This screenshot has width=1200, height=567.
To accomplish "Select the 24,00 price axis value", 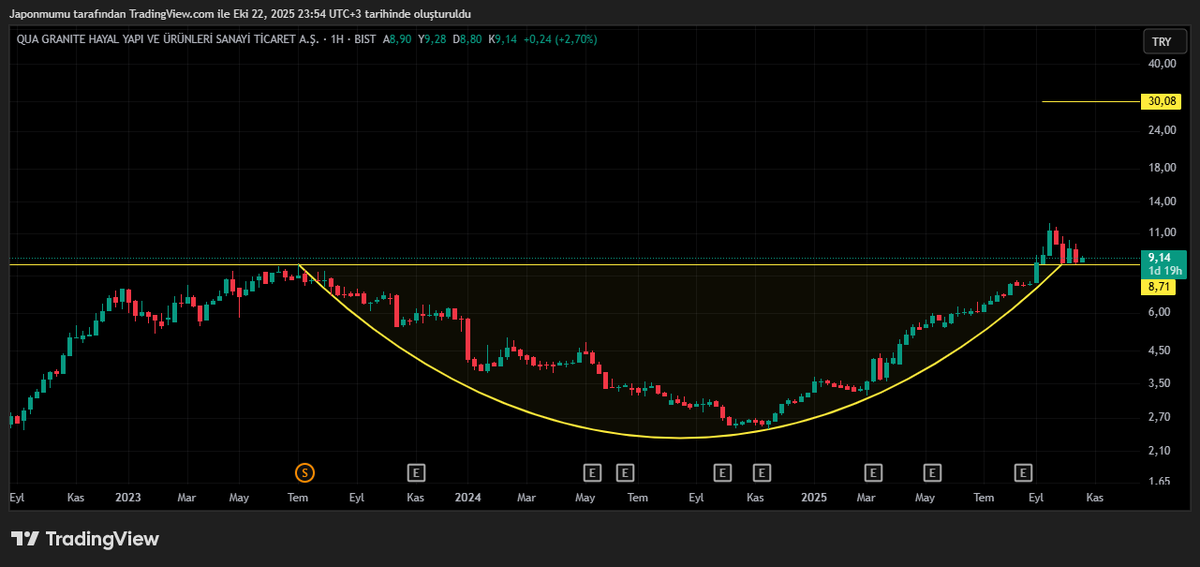I will click(1162, 130).
